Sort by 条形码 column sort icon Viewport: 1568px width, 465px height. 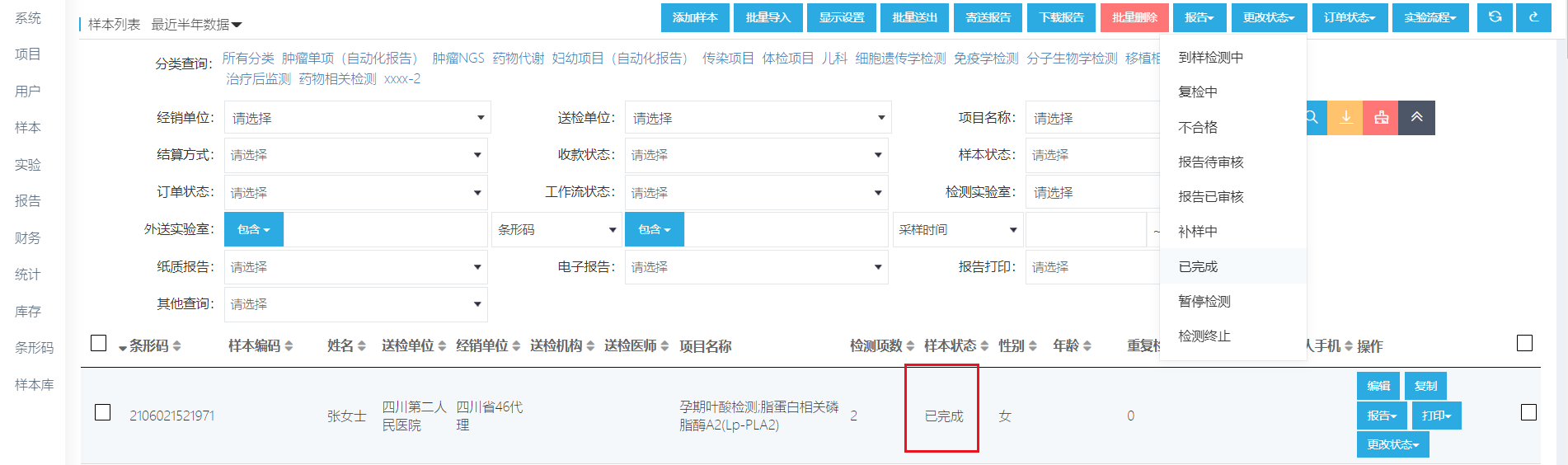(177, 346)
